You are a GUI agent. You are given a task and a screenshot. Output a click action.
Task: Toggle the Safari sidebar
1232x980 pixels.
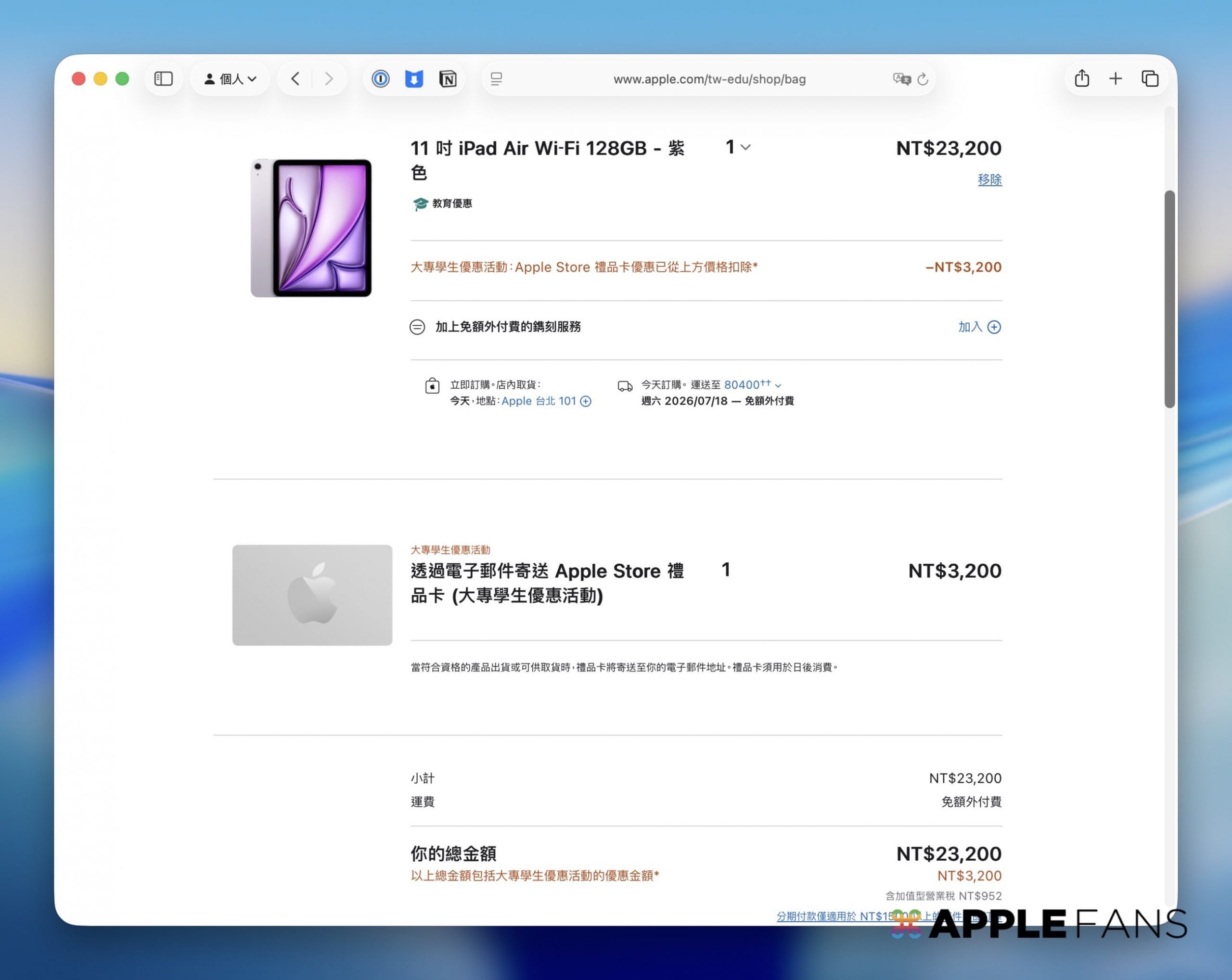tap(164, 79)
